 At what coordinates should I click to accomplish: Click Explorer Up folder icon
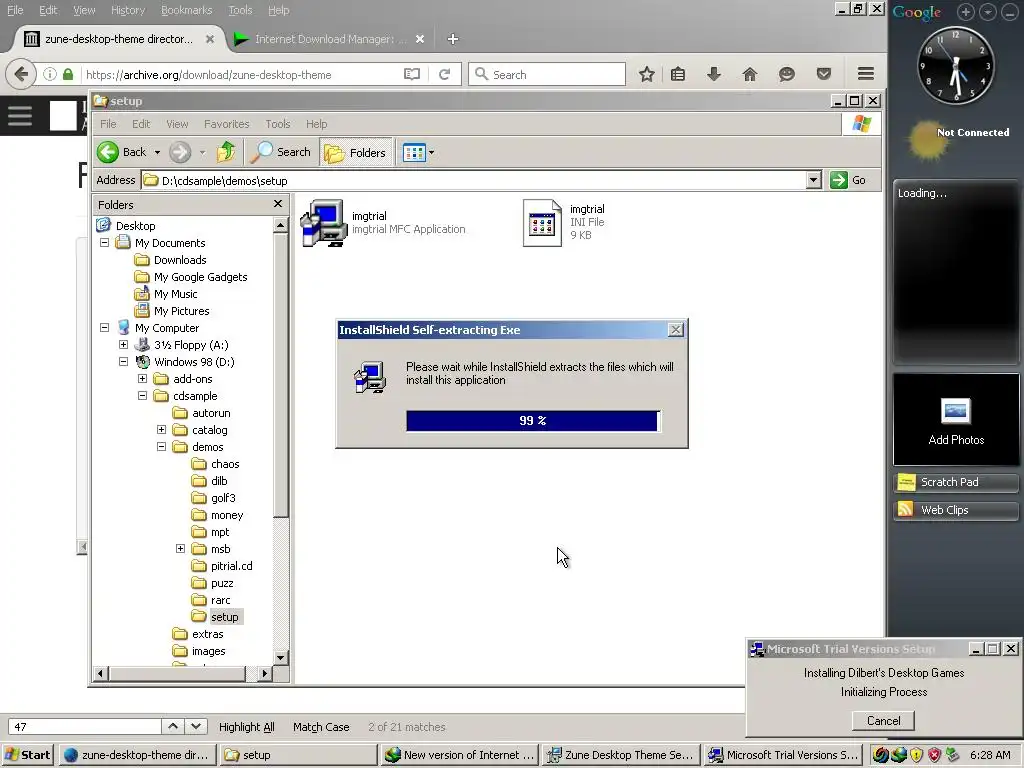tap(226, 152)
